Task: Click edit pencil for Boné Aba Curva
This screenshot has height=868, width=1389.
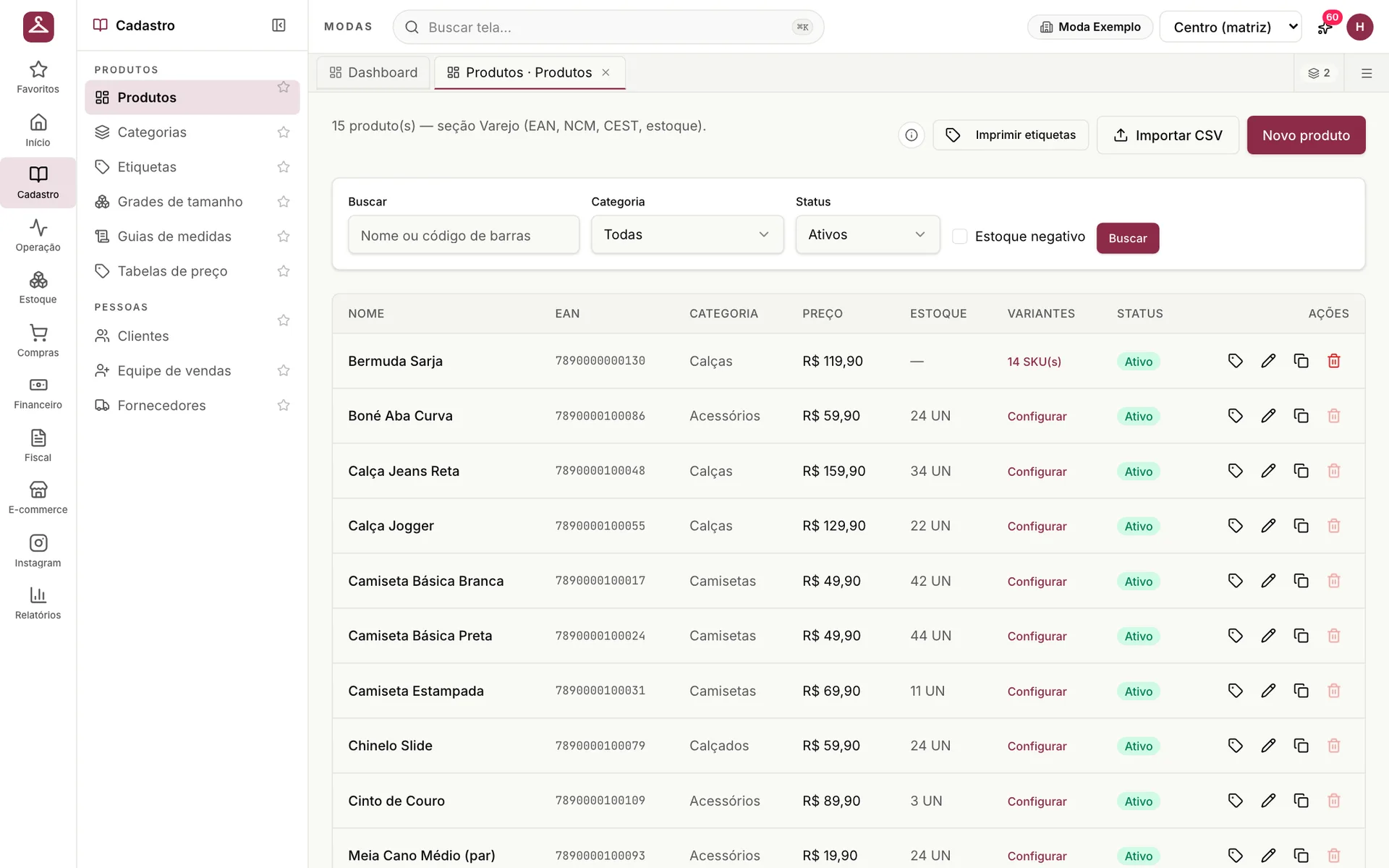Action: pyautogui.click(x=1268, y=416)
